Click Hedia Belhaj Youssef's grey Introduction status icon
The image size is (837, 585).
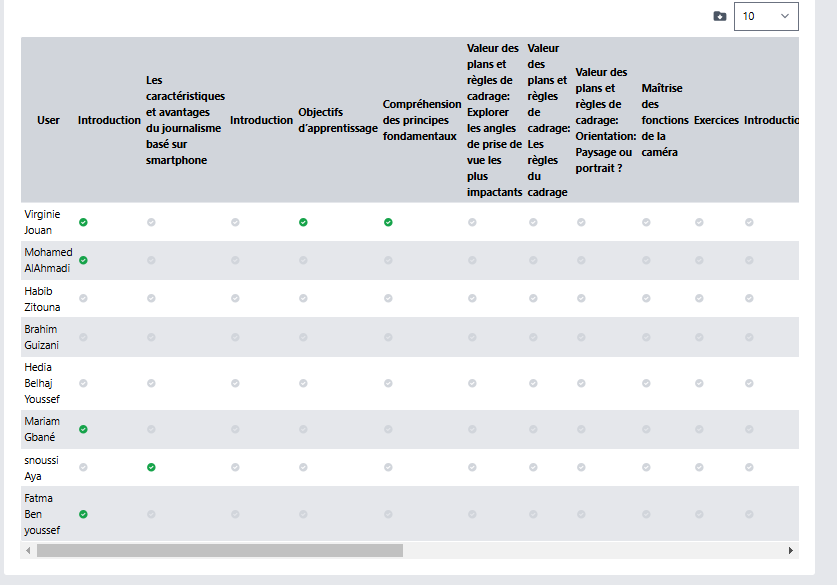point(83,383)
